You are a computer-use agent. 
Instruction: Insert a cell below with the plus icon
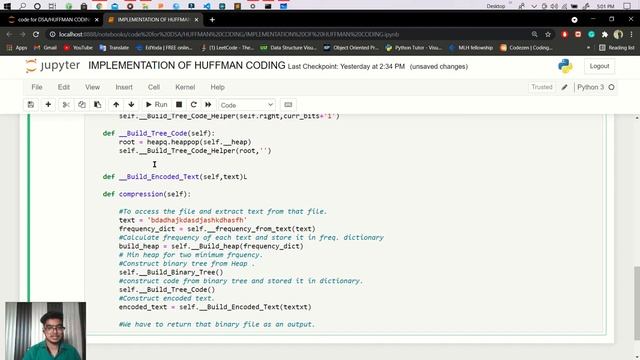[x=48, y=105]
